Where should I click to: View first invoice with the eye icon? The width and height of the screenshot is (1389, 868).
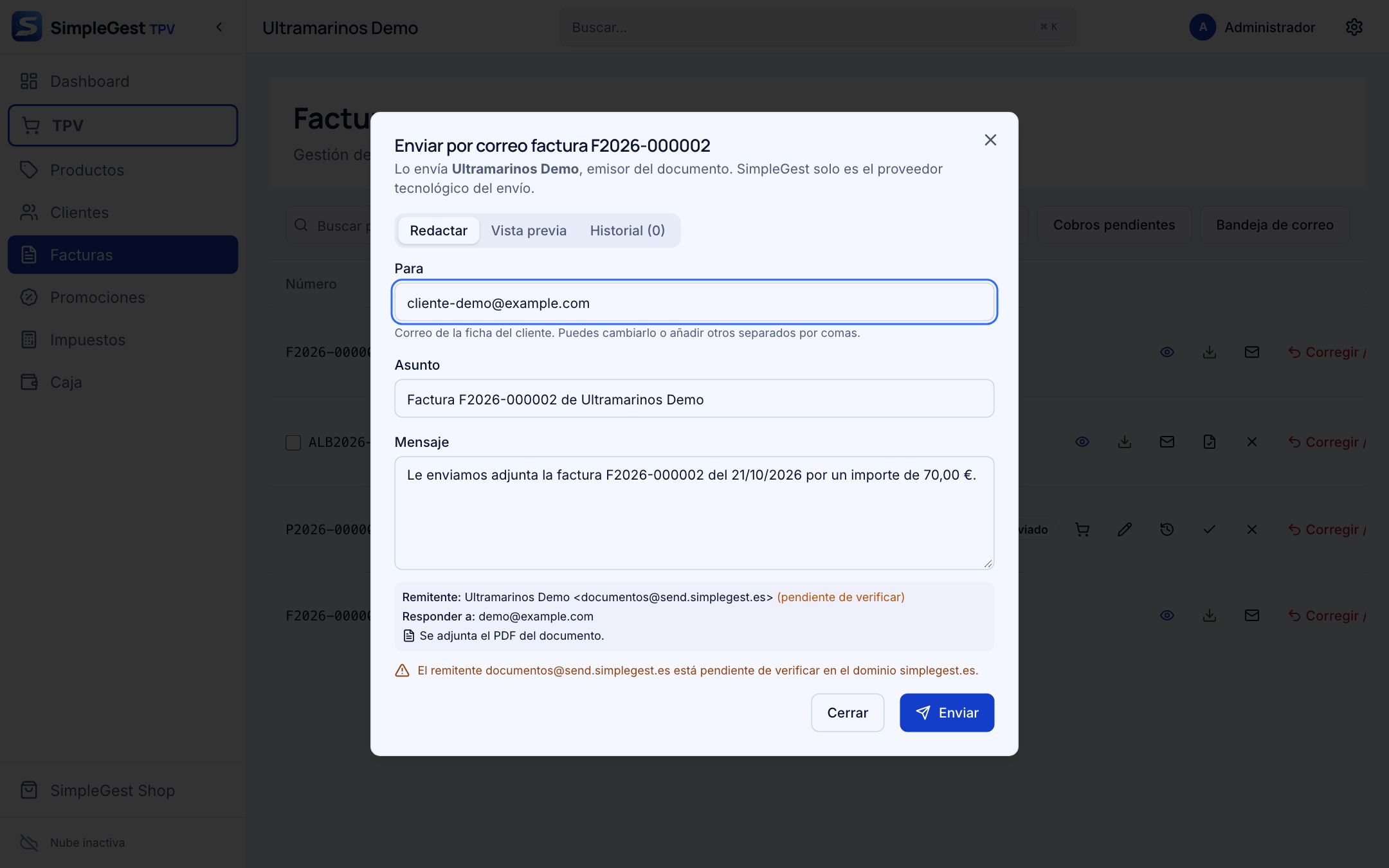coord(1167,352)
